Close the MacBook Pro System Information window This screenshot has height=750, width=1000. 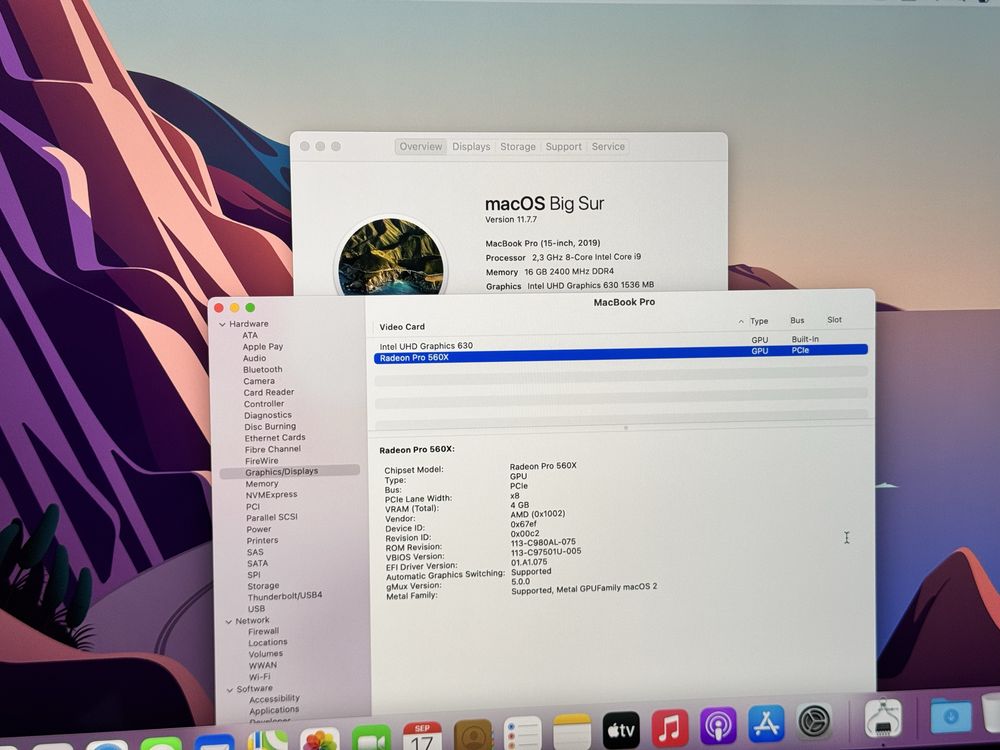(x=219, y=308)
